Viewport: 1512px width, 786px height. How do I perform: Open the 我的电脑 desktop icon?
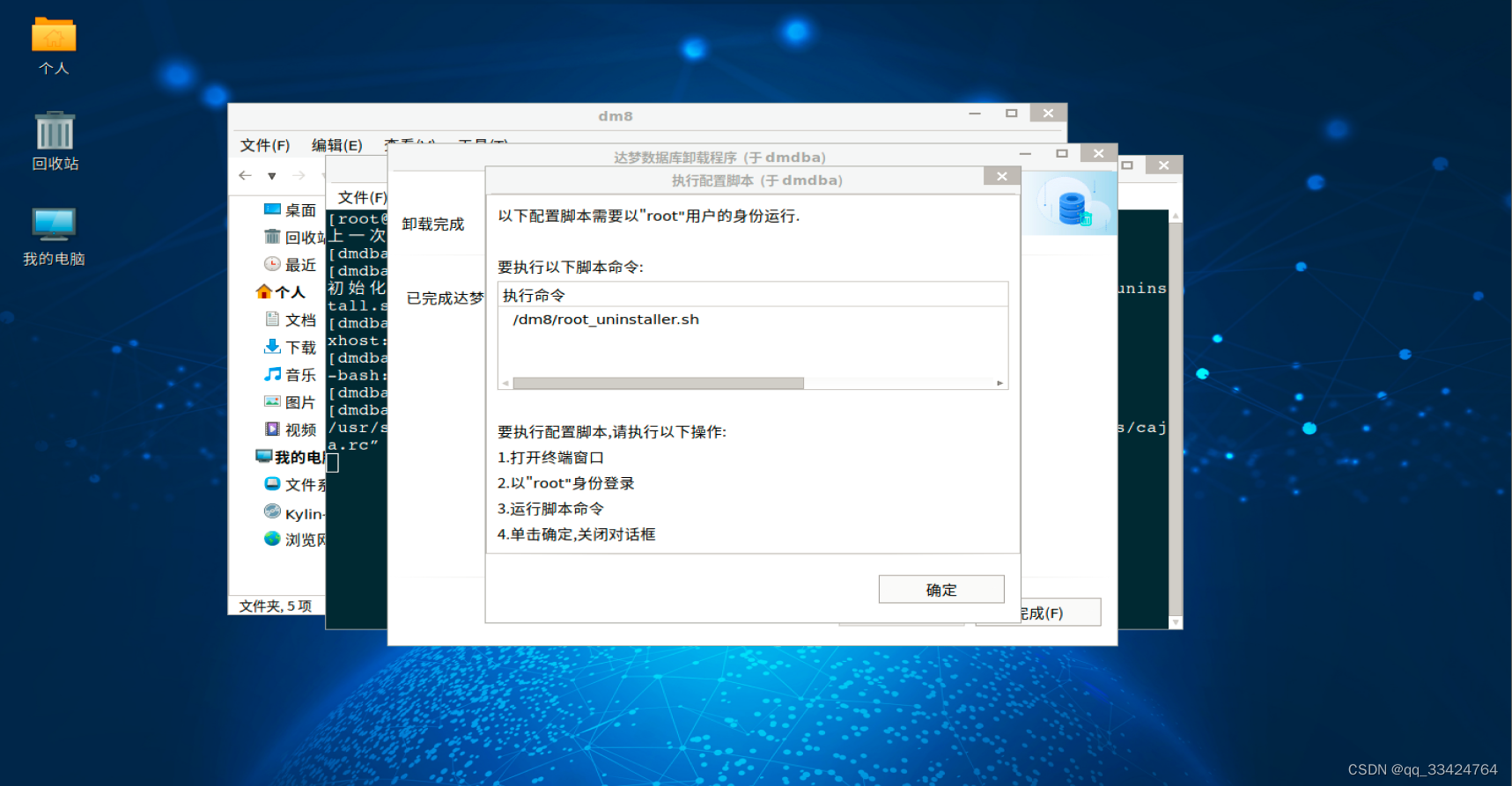54,236
